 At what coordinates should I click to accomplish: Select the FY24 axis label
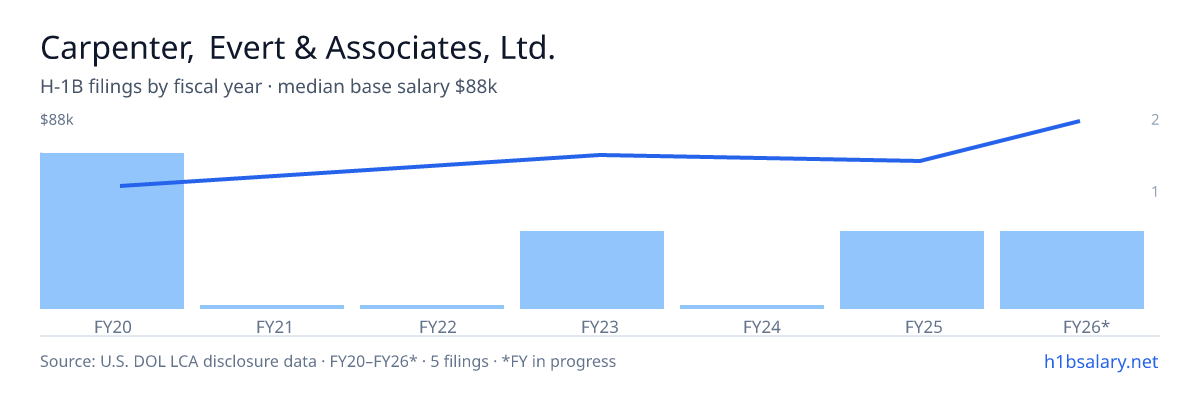pyautogui.click(x=752, y=326)
